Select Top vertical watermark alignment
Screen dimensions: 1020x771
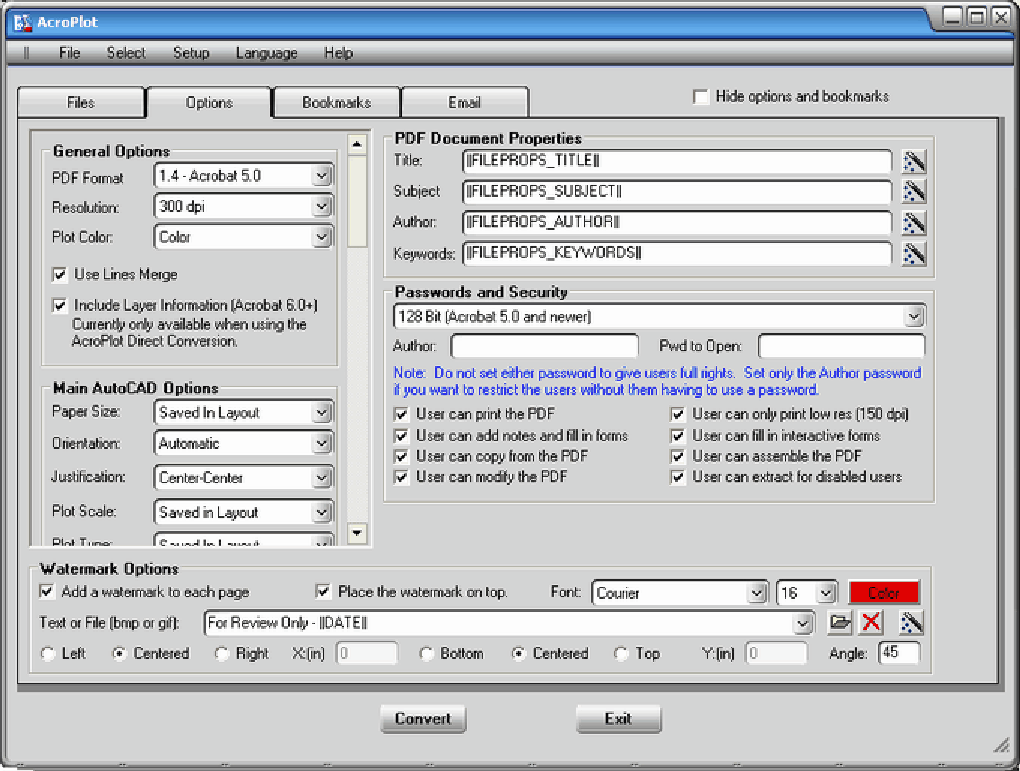621,654
